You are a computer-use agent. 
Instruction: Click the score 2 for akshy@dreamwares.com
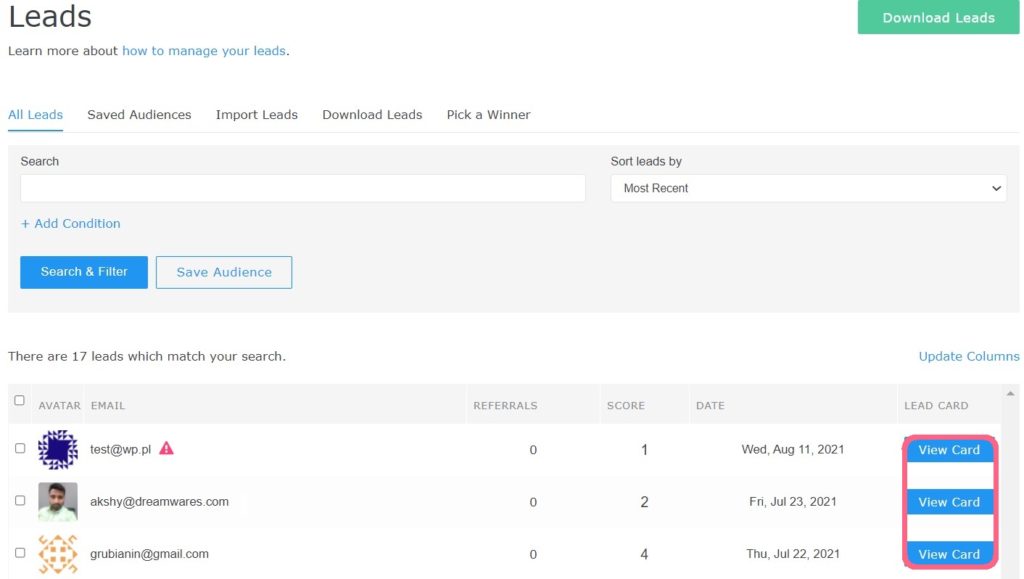pos(644,502)
